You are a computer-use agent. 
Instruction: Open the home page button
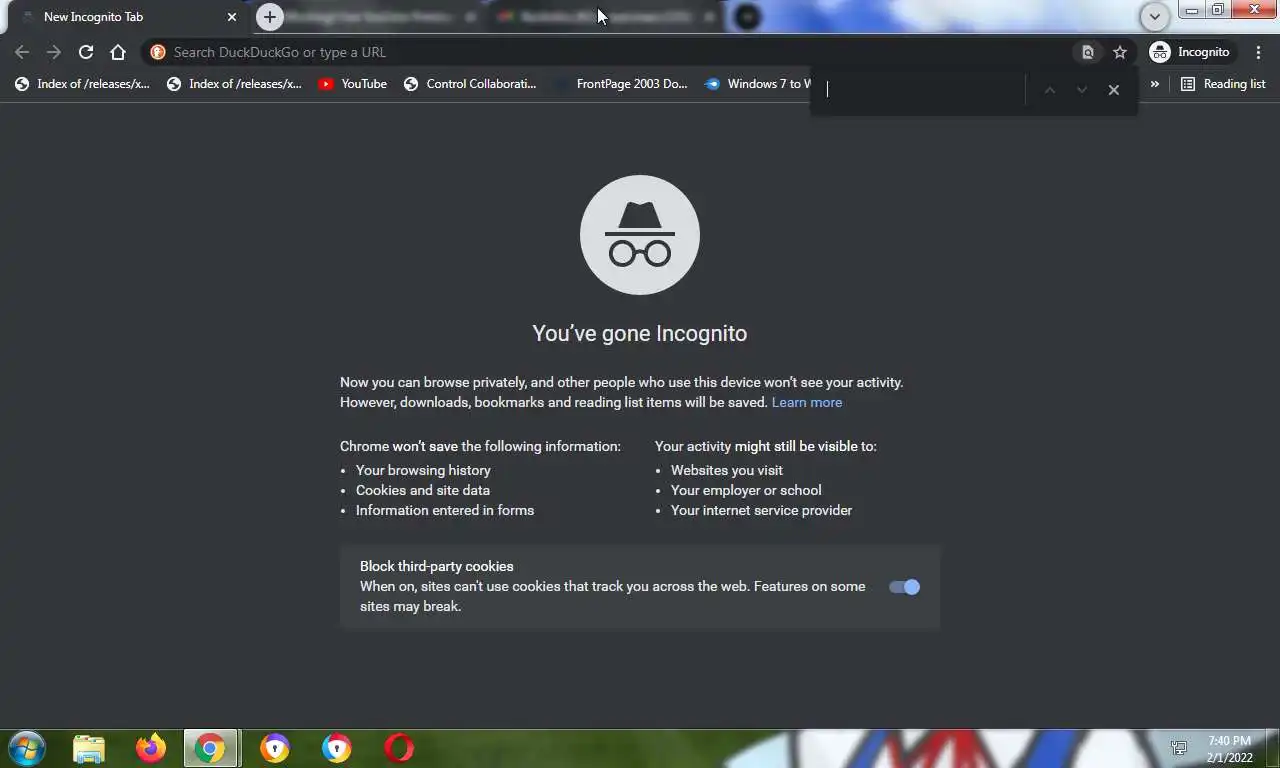tap(118, 52)
